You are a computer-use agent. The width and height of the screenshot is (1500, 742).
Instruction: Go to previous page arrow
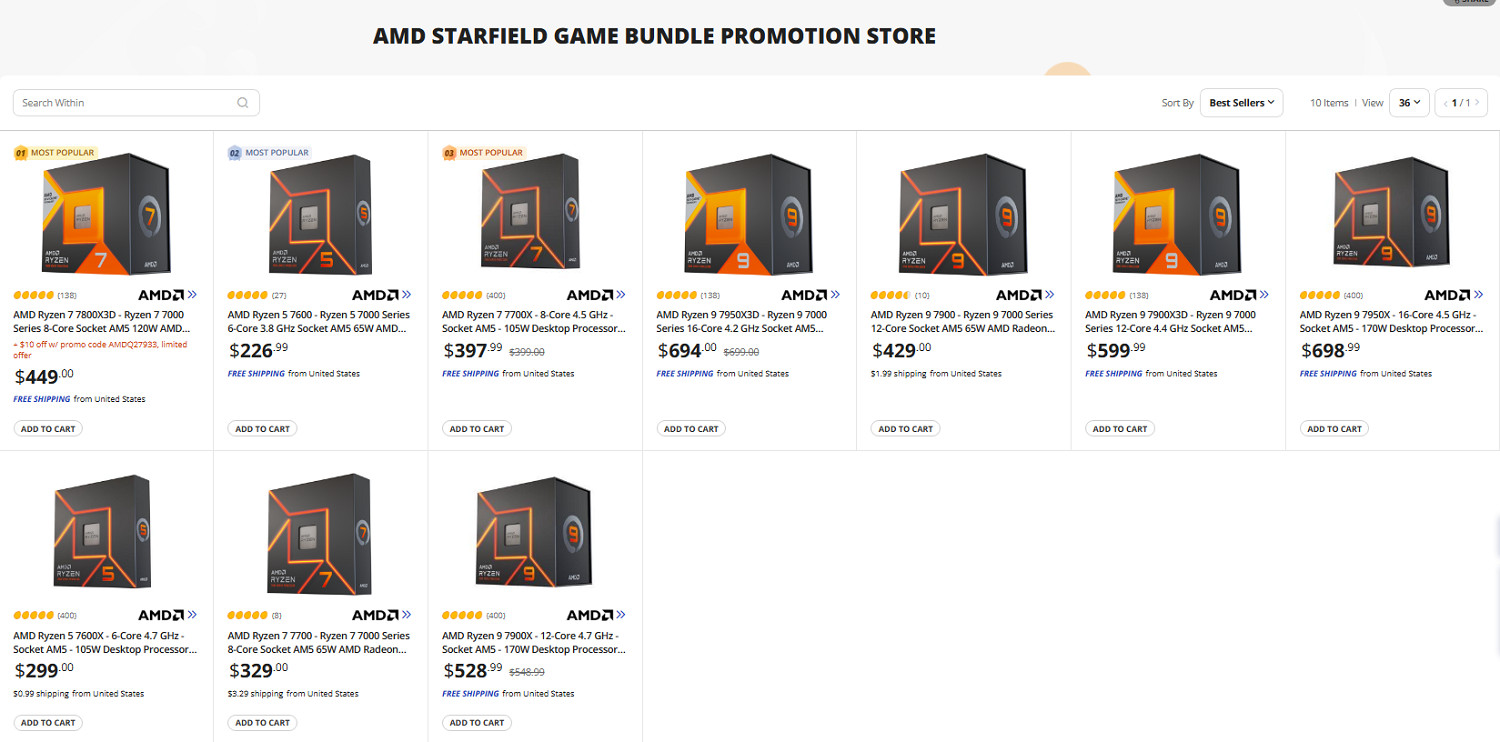coord(1445,103)
